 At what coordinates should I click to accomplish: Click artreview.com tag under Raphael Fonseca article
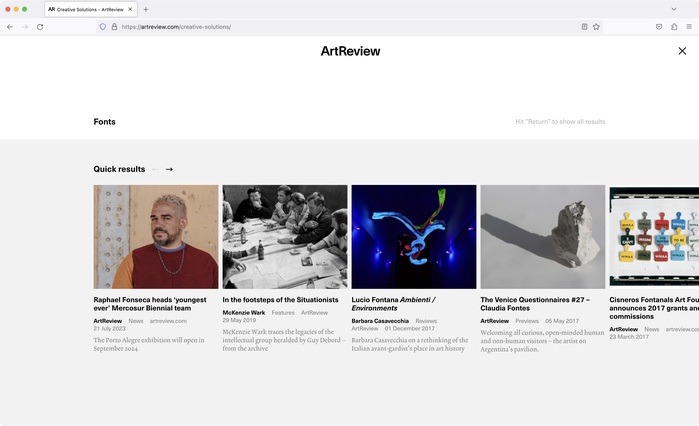coord(168,321)
